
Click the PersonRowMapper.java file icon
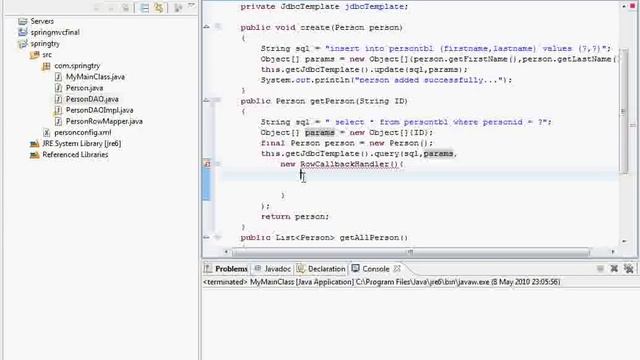pos(58,121)
